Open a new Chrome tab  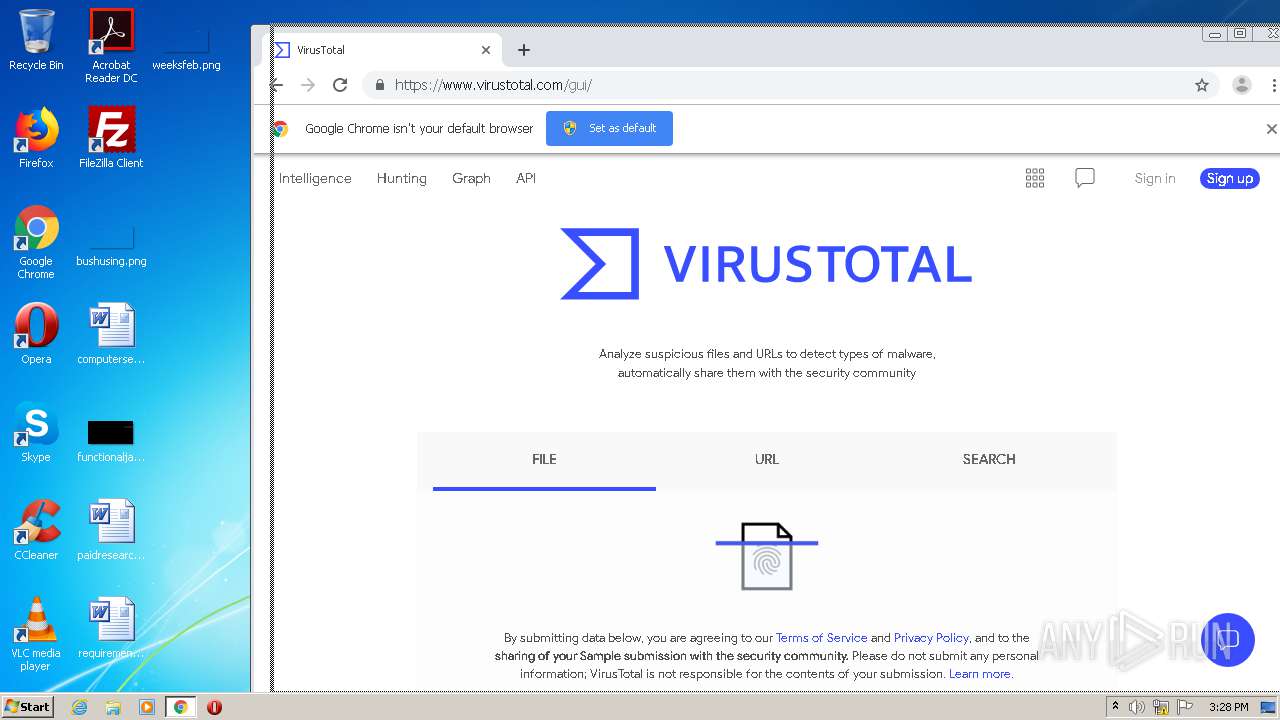[524, 50]
